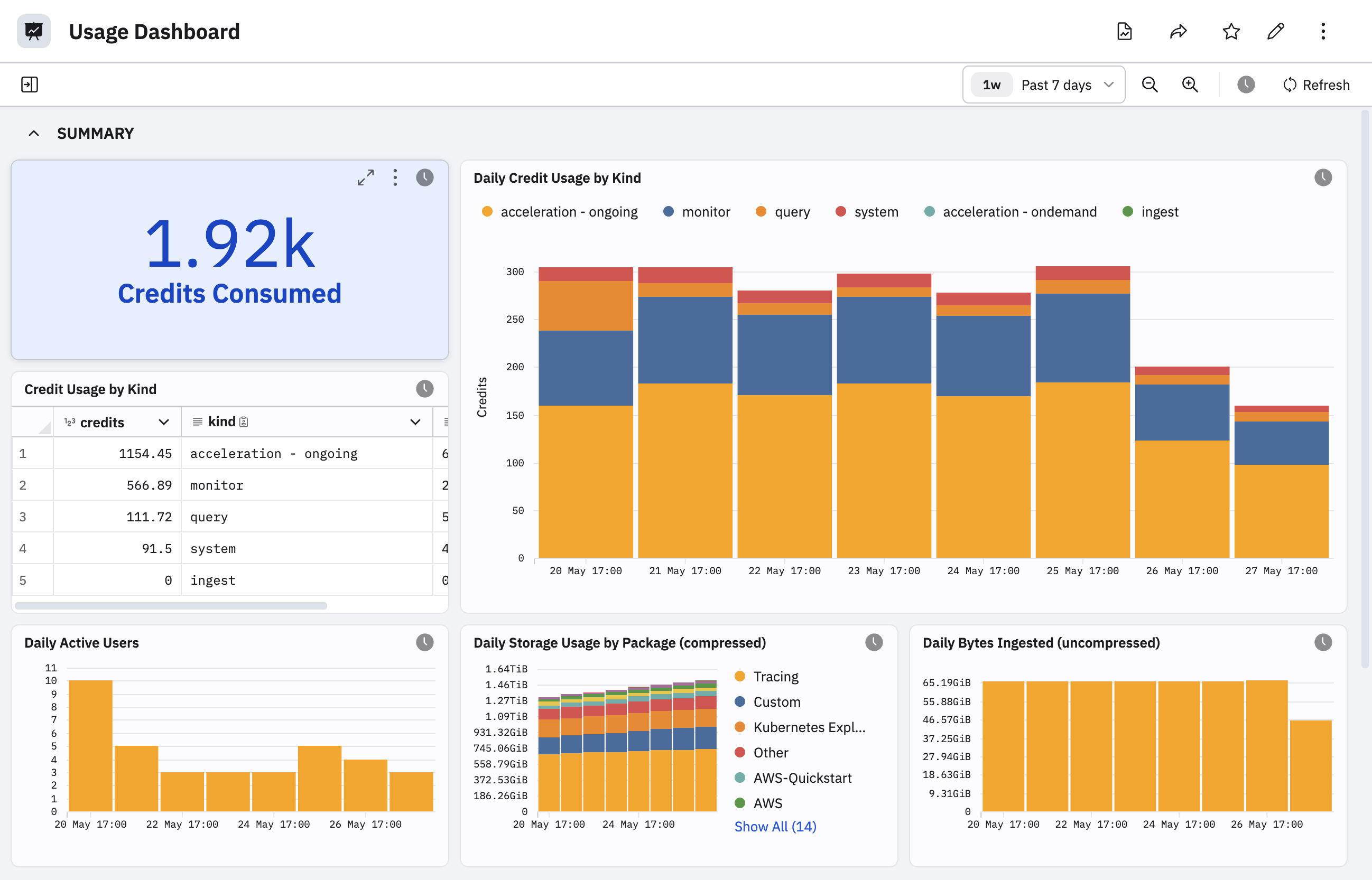This screenshot has height=880, width=1372.
Task: Open the credits column dropdown menu
Action: click(163, 422)
